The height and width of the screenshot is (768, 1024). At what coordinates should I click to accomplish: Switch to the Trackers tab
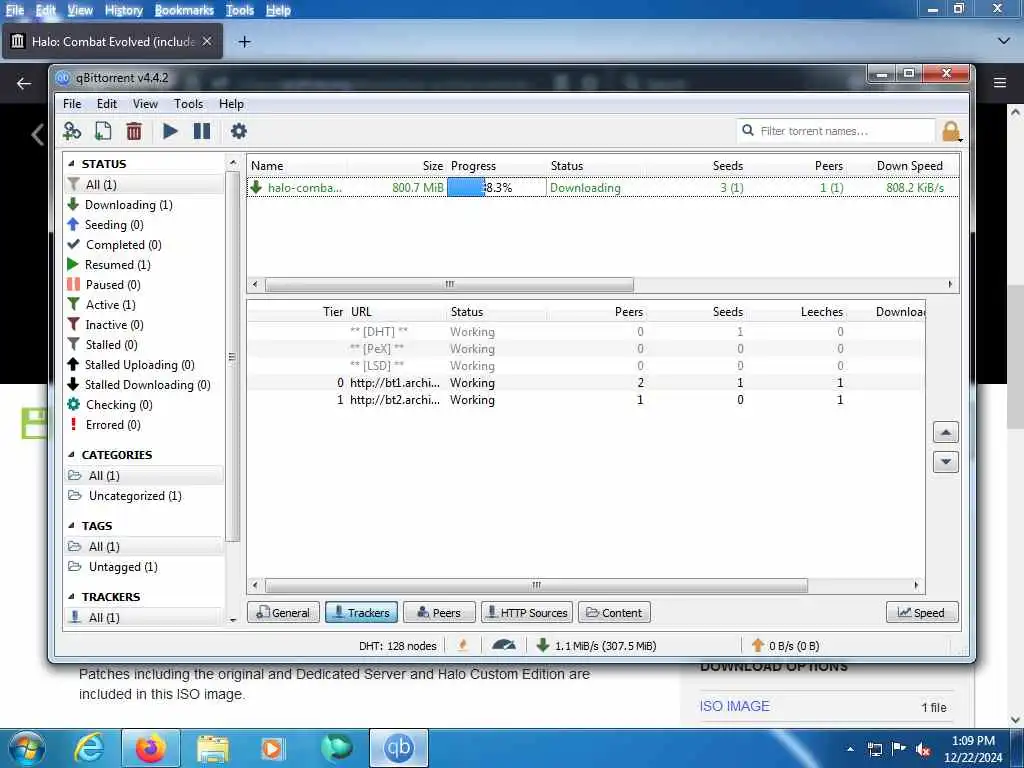tap(361, 613)
